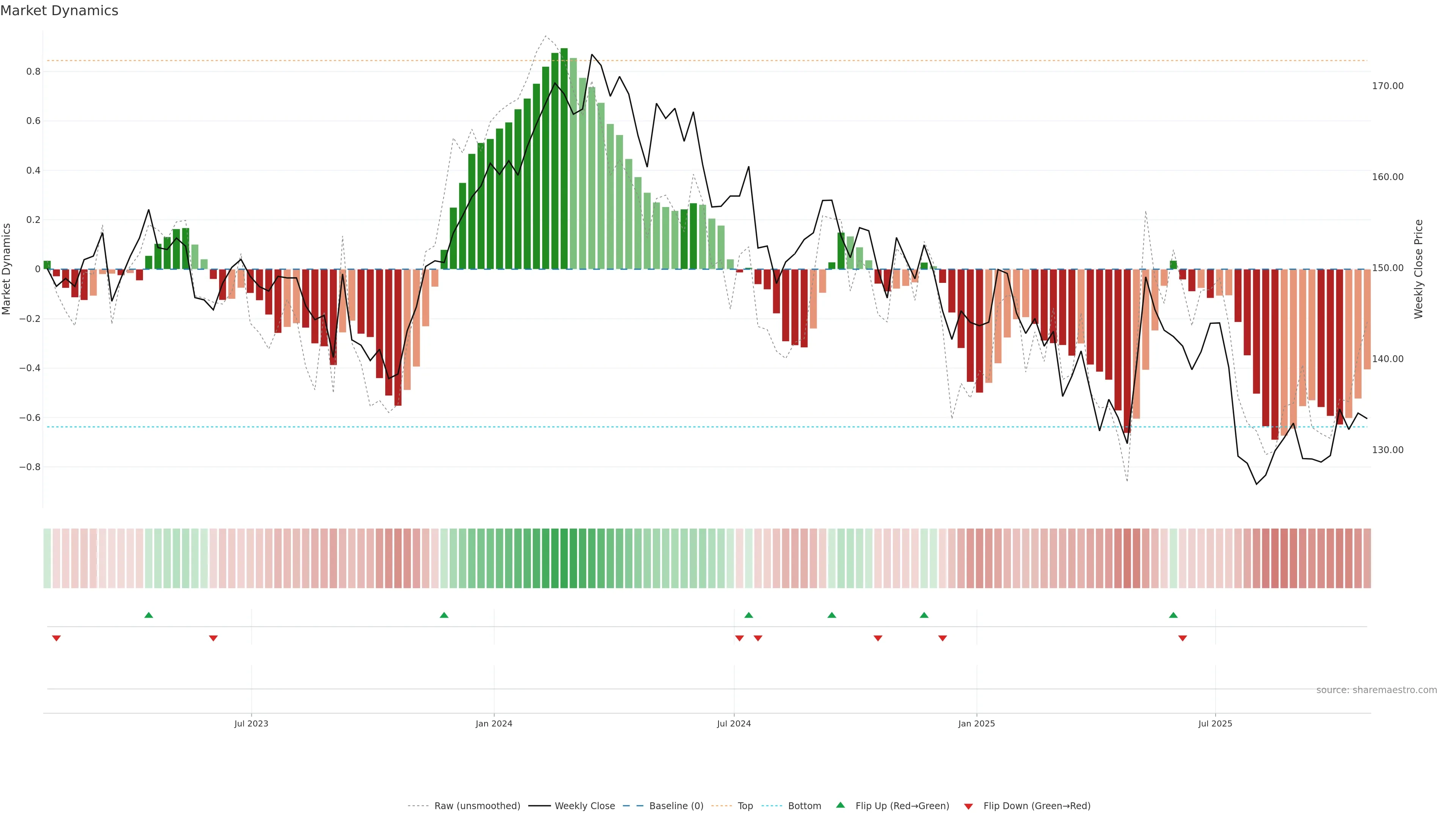The image size is (1456, 819).
Task: Click the darkest green heatmap strip cell
Action: click(564, 559)
